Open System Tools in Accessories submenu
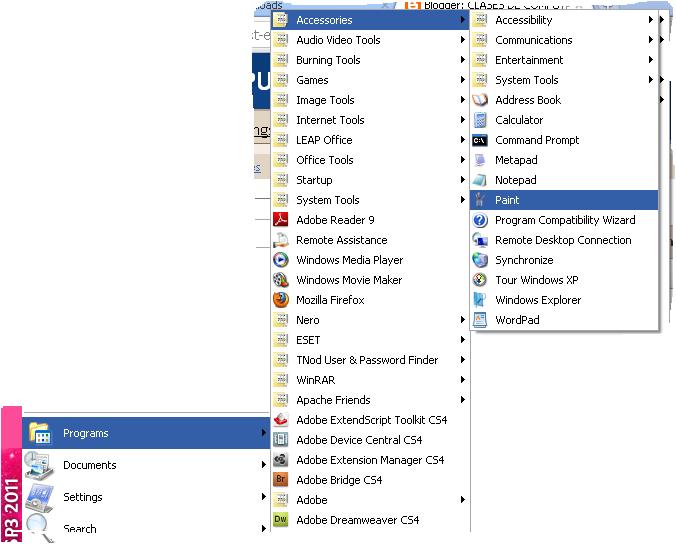This screenshot has width=676, height=556. (x=564, y=80)
